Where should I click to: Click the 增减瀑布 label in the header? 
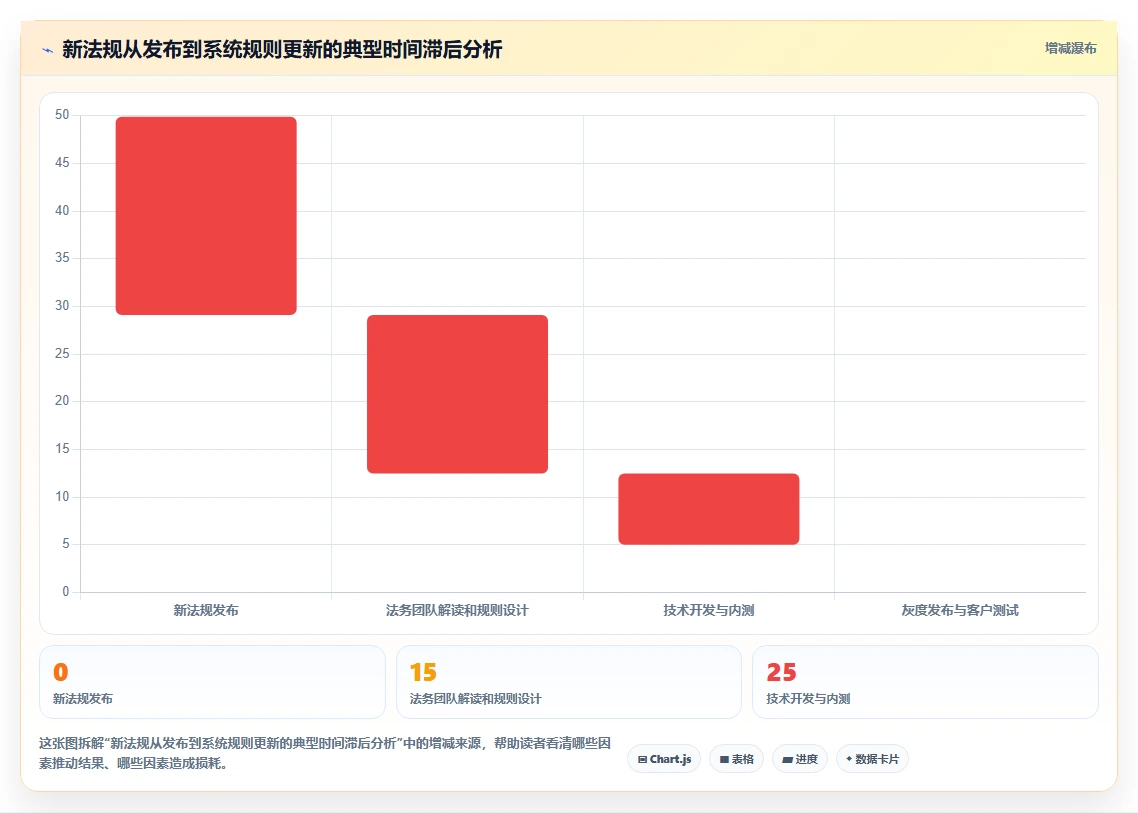(1071, 48)
